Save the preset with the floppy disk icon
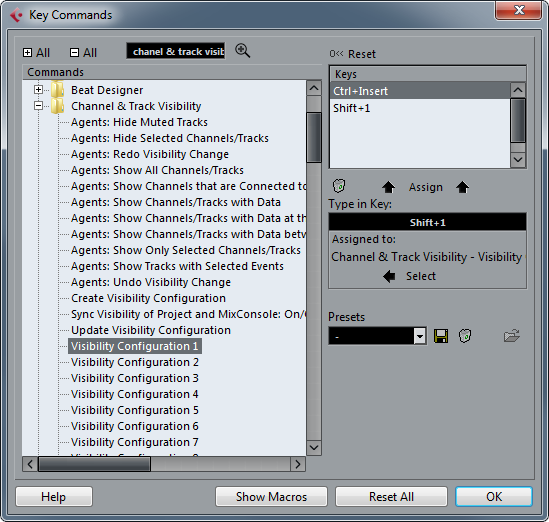The height and width of the screenshot is (522, 549). point(441,336)
